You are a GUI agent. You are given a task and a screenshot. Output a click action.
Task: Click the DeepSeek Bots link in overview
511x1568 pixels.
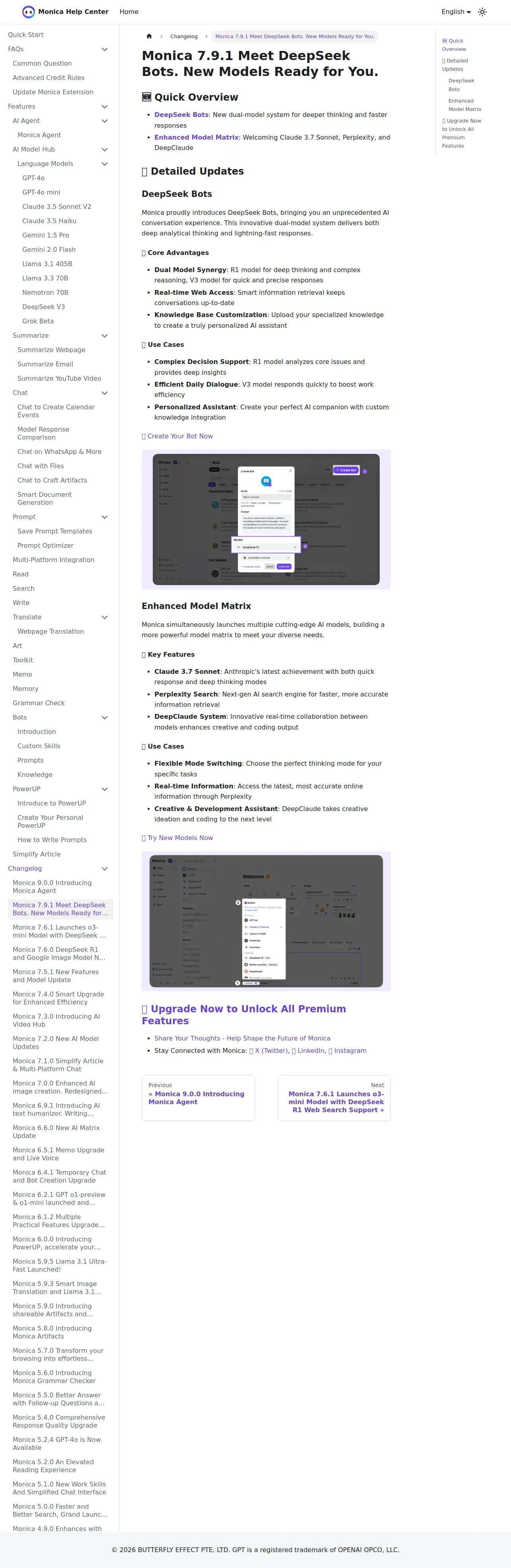tap(181, 115)
